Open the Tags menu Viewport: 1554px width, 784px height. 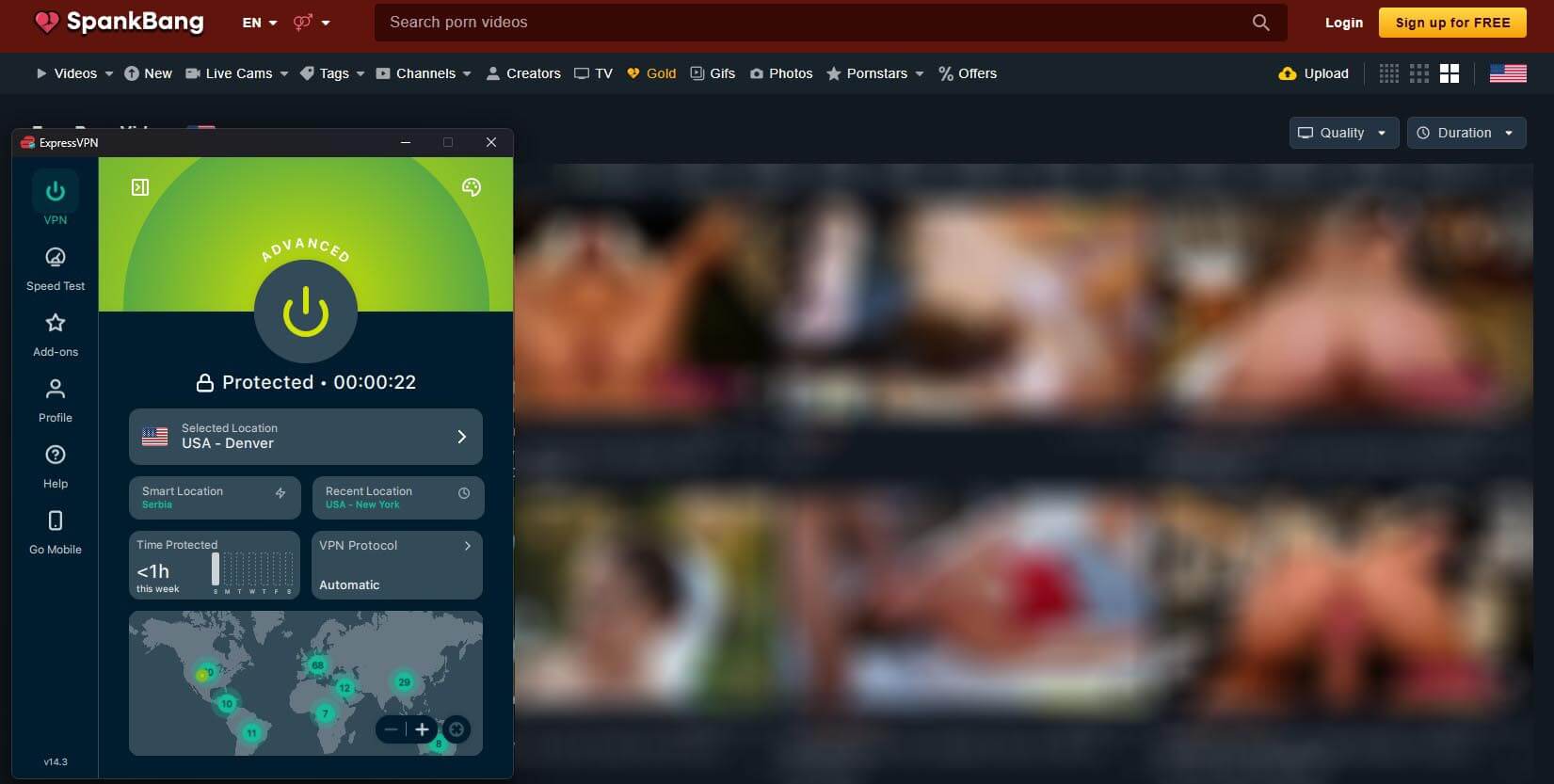(x=332, y=73)
